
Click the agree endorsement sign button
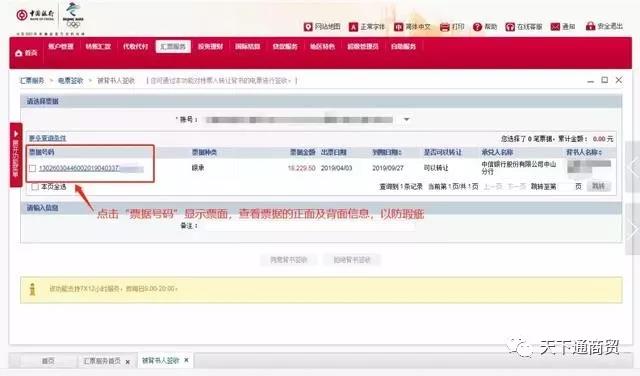(289, 260)
